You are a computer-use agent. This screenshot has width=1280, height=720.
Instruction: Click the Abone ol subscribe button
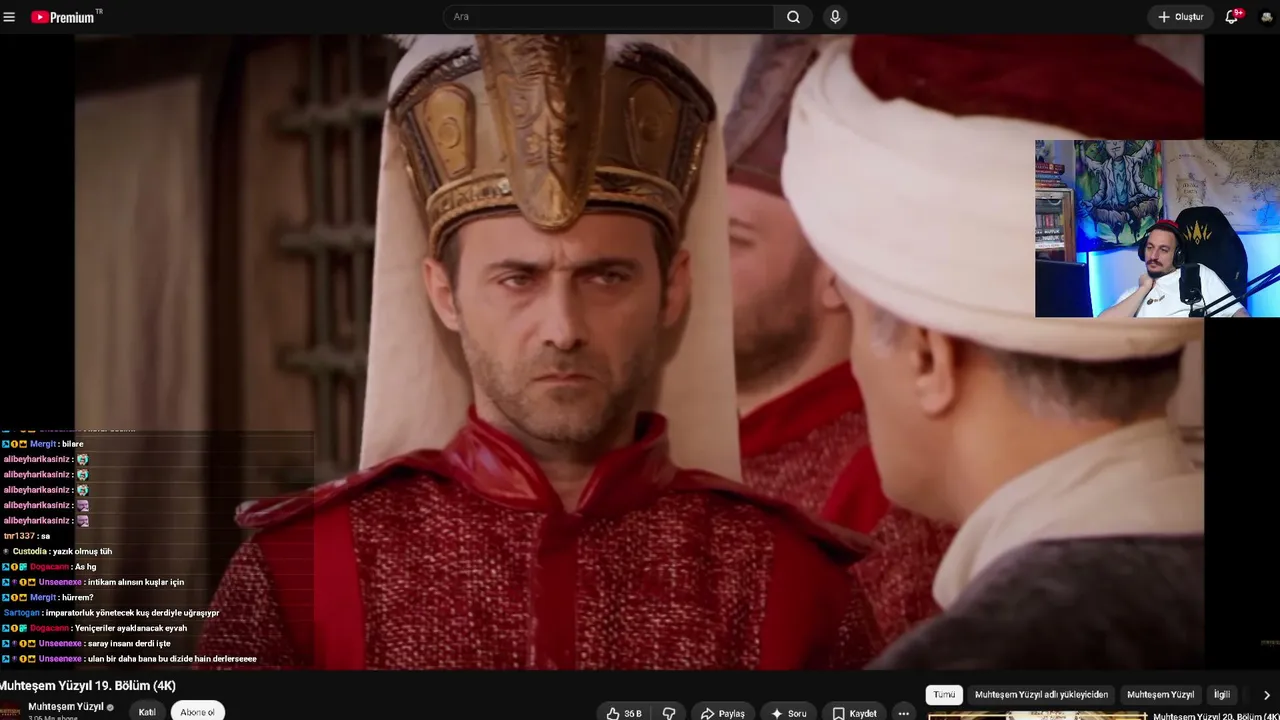click(198, 712)
